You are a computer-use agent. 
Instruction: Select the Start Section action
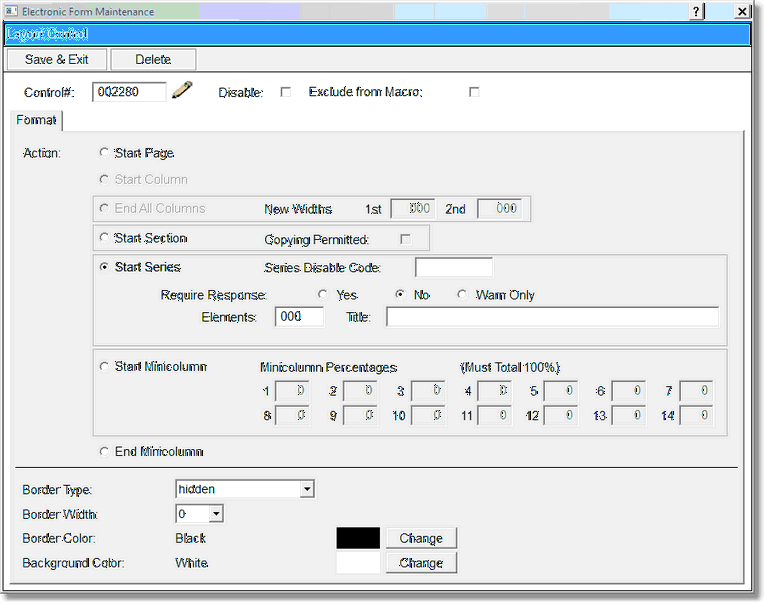pos(104,238)
